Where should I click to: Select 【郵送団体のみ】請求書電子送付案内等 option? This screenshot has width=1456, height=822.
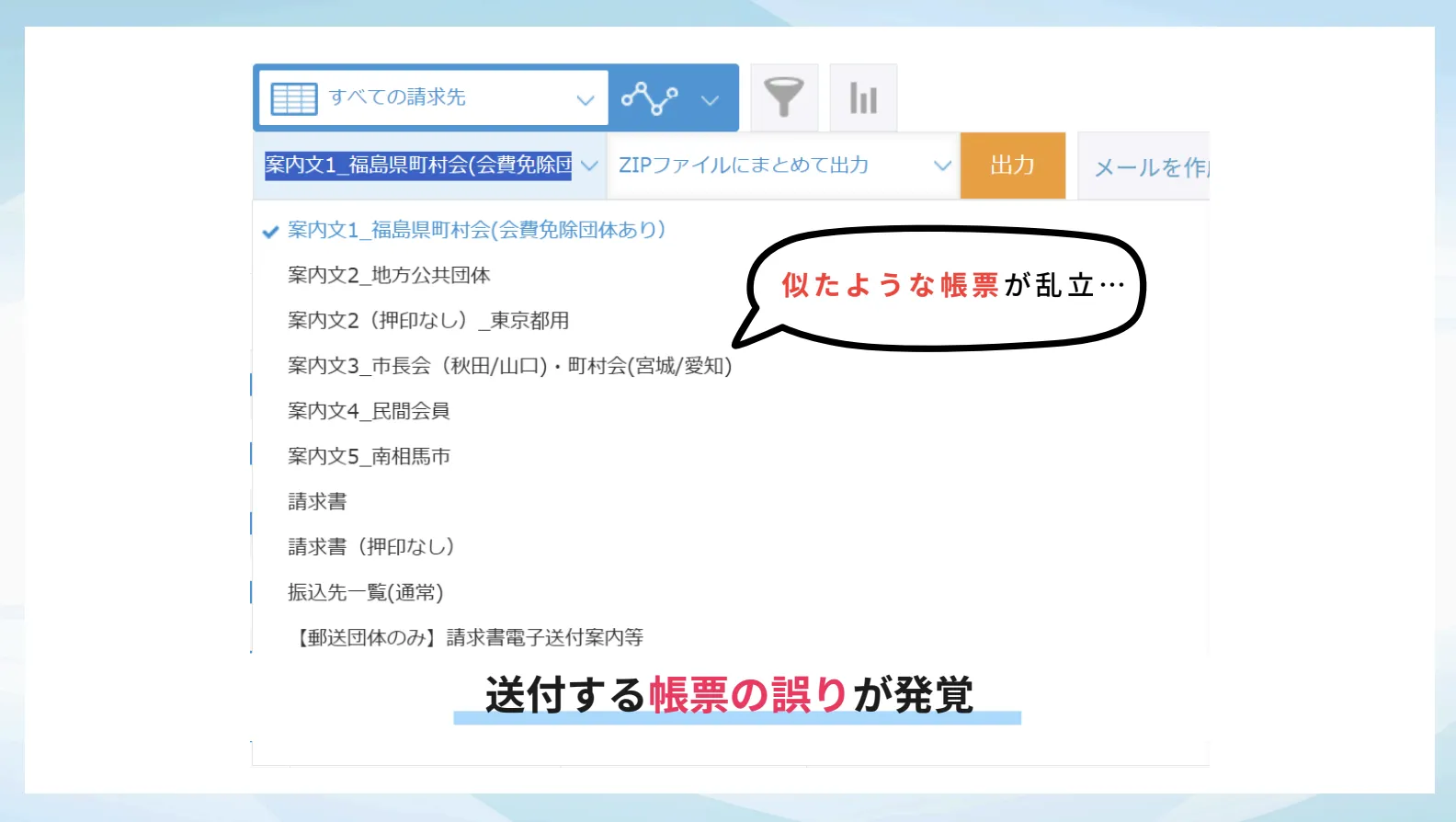click(x=469, y=637)
